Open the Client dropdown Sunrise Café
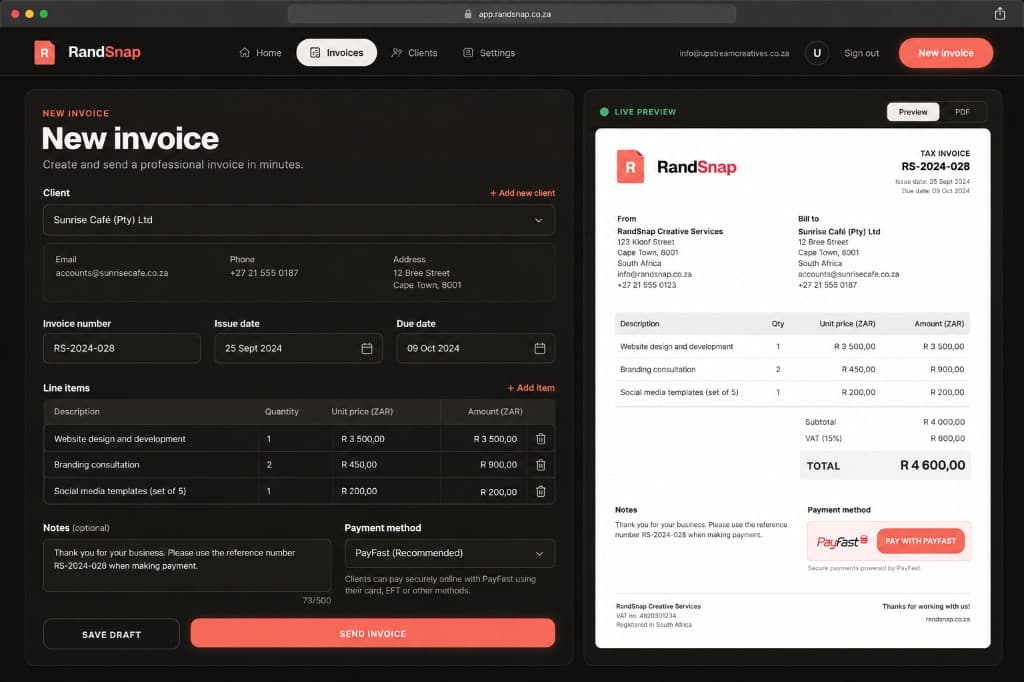Viewport: 1024px width, 682px height. click(299, 220)
